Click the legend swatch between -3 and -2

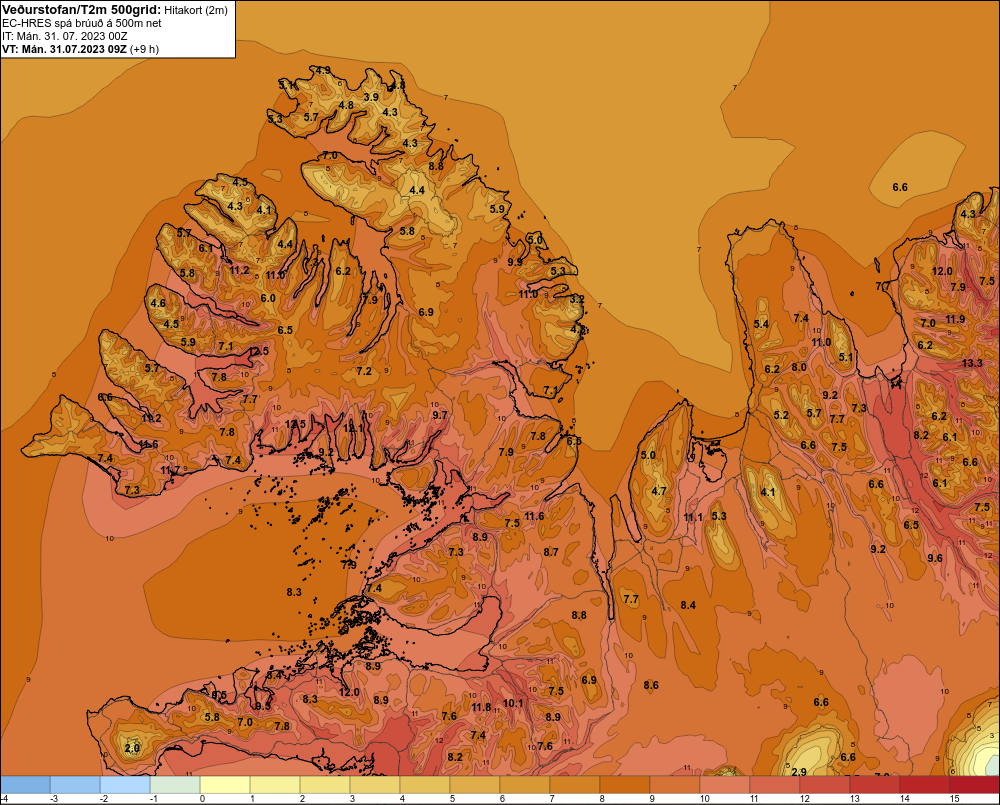coord(75,785)
